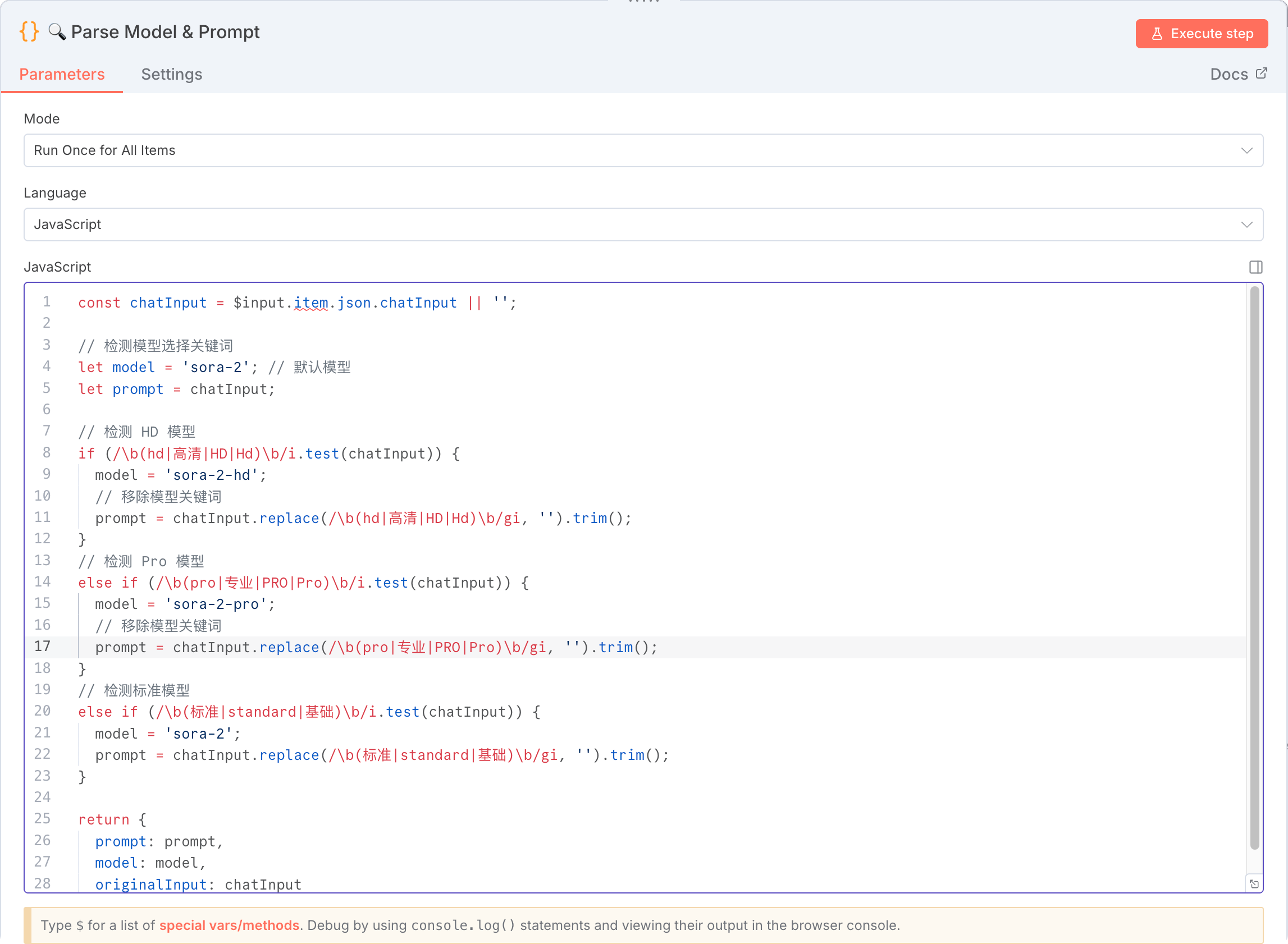Click the magnifying glass emoji in title
This screenshot has height=944, width=1288.
[57, 31]
